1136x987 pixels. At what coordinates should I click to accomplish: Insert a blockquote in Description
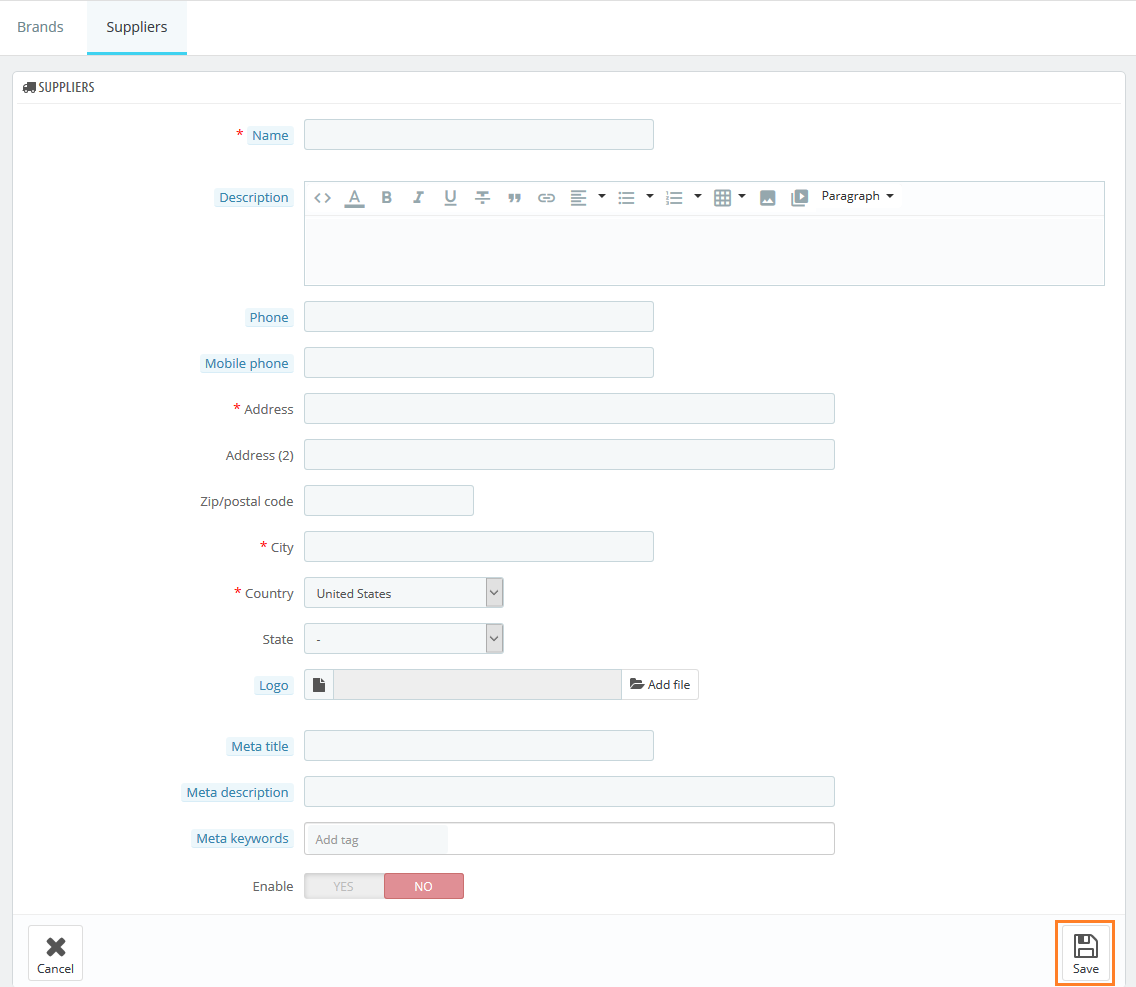514,198
